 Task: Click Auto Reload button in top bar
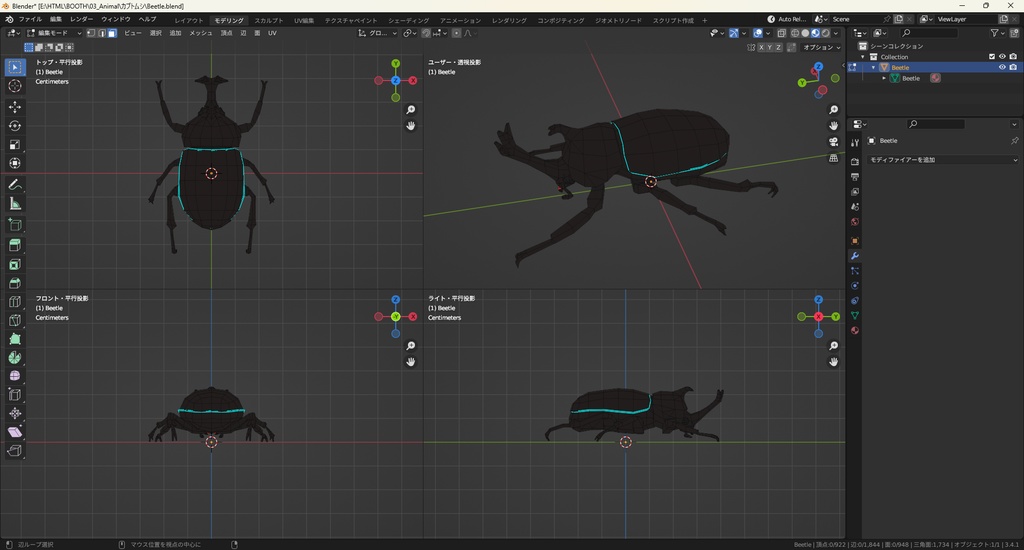786,19
